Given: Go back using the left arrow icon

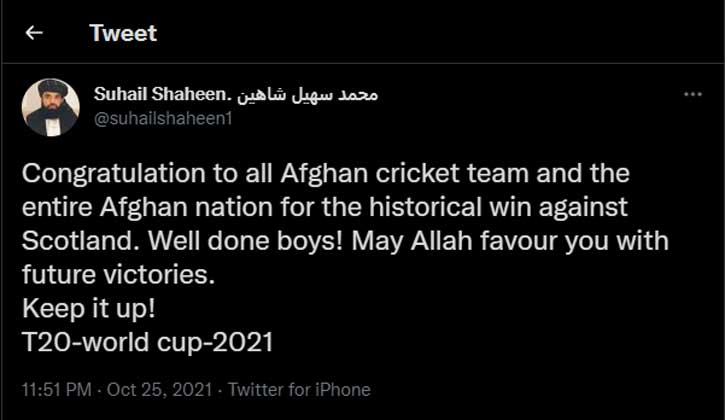Looking at the screenshot, I should tap(34, 33).
